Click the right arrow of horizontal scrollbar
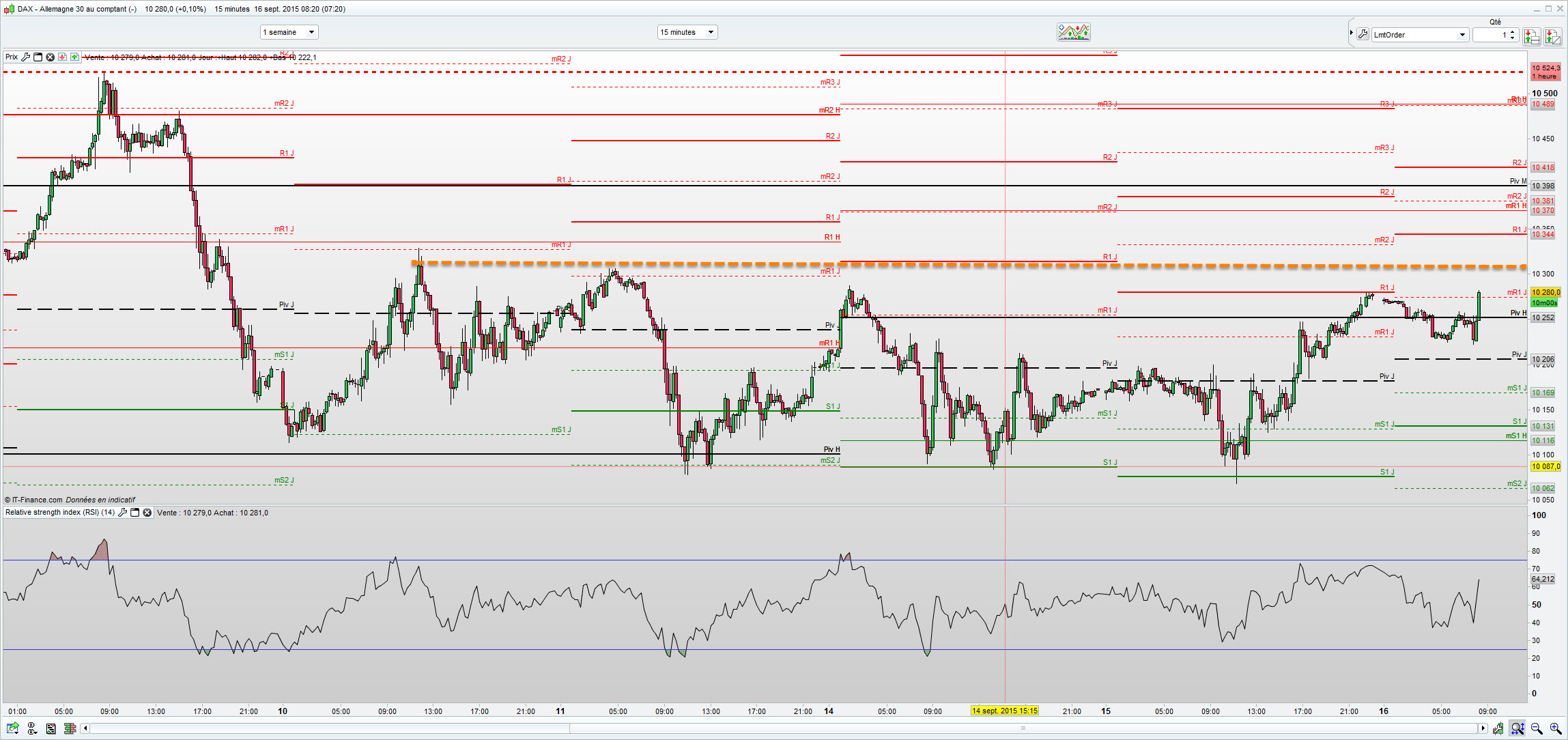This screenshot has width=1568, height=740. pos(1483,728)
